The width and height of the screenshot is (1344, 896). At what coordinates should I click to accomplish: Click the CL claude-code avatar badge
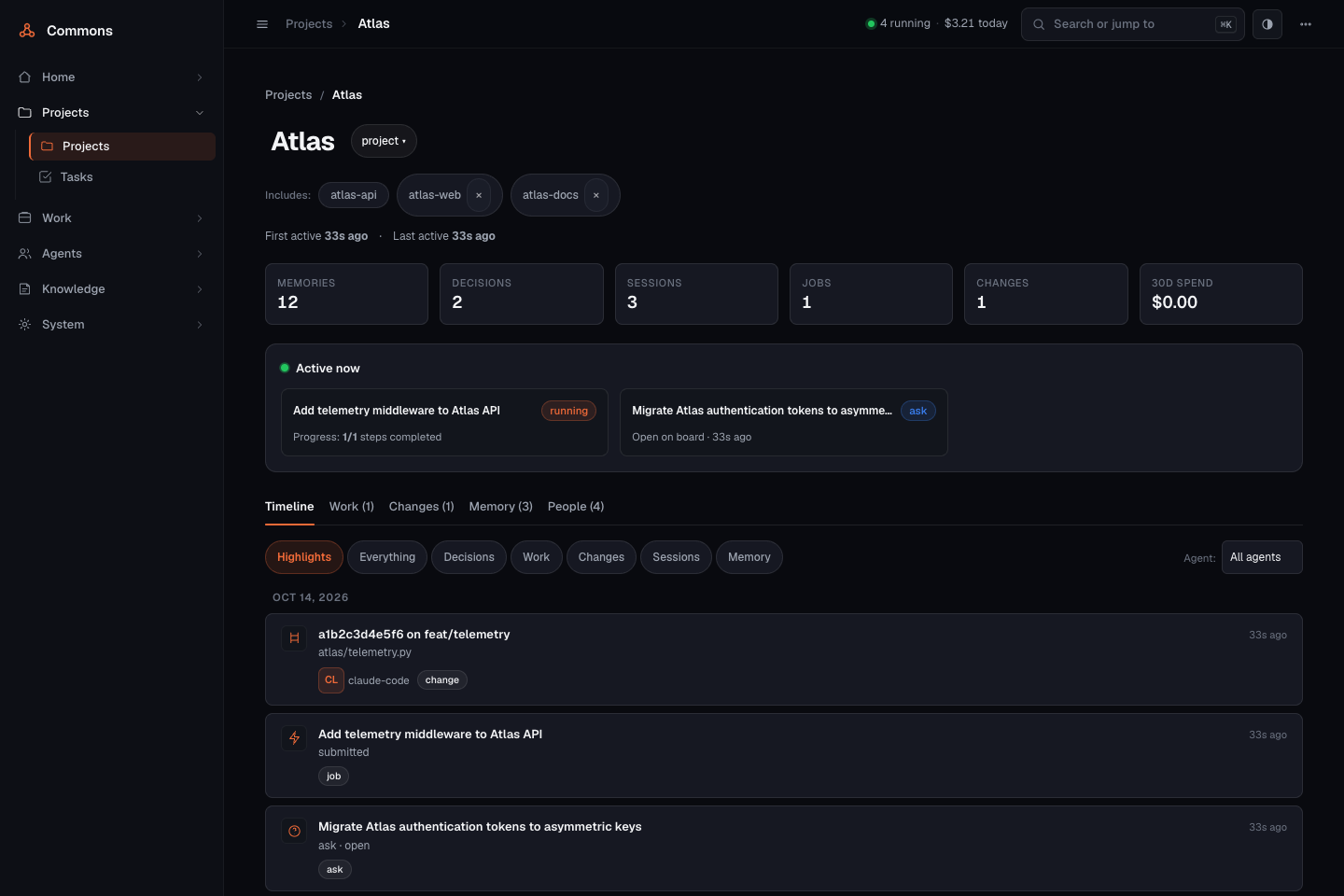[x=331, y=680]
